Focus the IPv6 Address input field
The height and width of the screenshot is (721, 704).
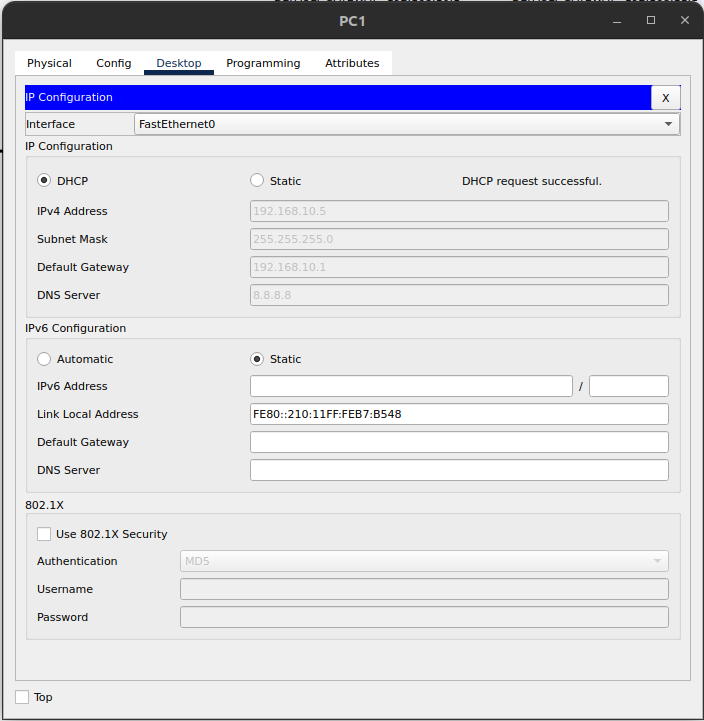tap(411, 386)
